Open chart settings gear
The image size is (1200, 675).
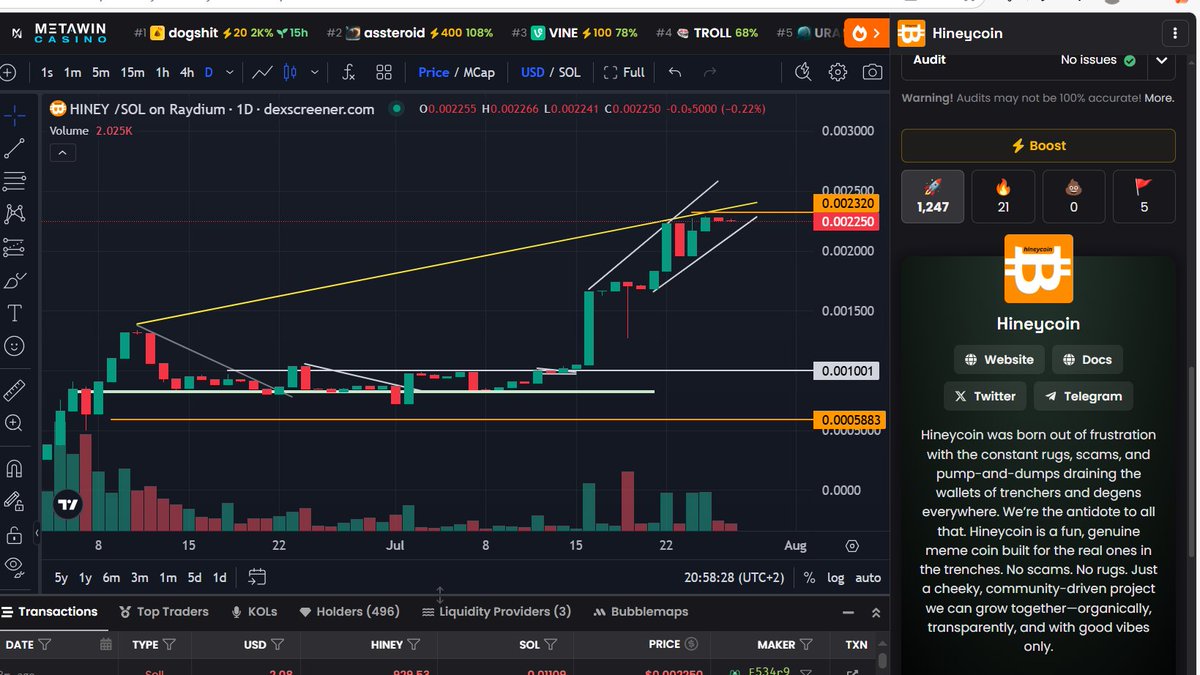point(838,72)
